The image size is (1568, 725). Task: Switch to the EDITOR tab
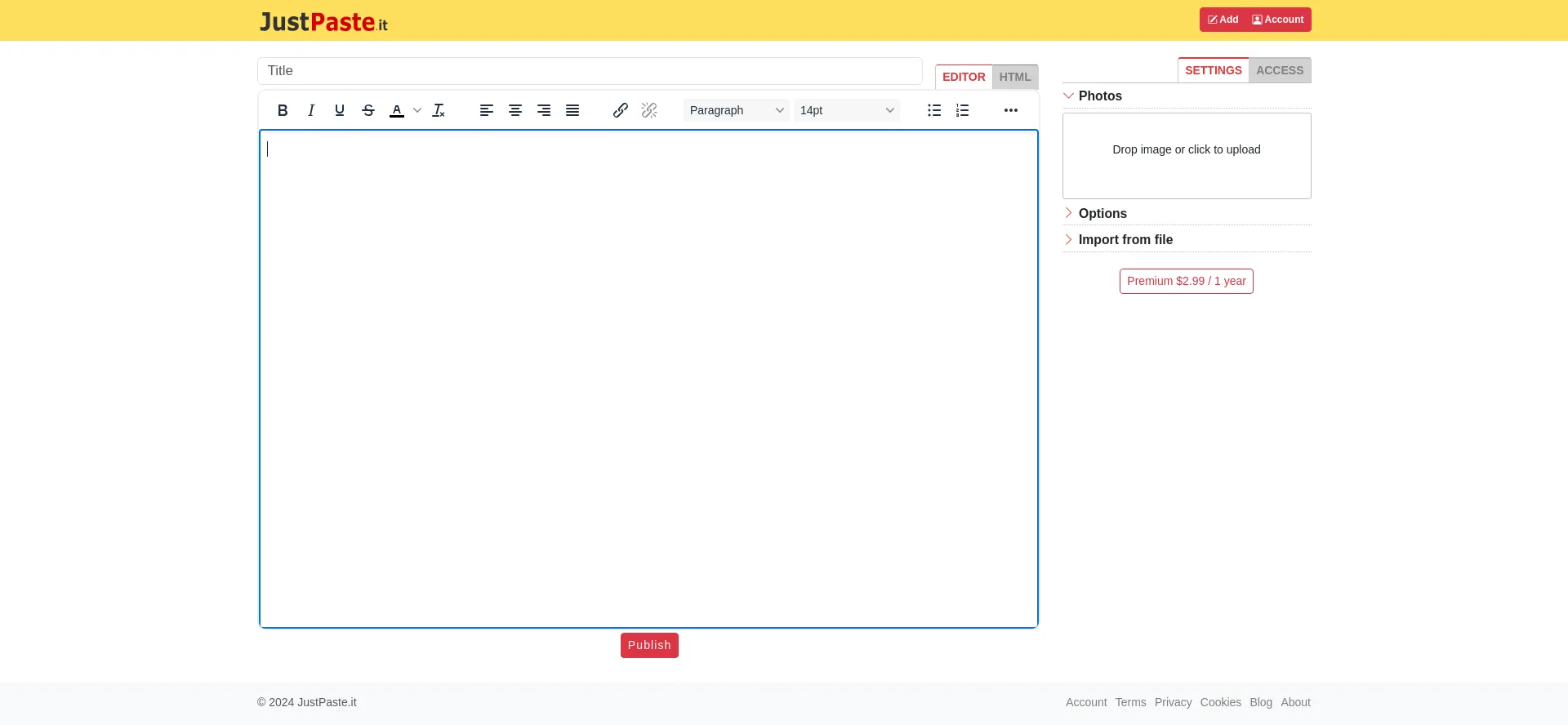(x=964, y=77)
